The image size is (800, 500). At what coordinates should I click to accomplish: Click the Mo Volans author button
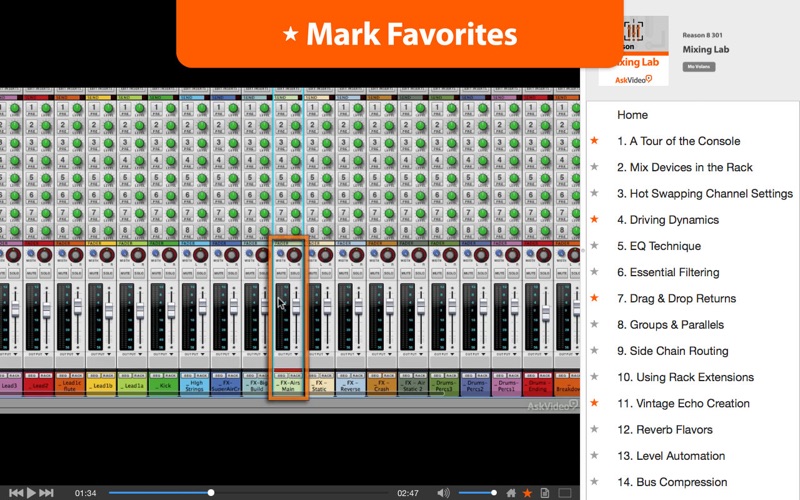coord(698,67)
